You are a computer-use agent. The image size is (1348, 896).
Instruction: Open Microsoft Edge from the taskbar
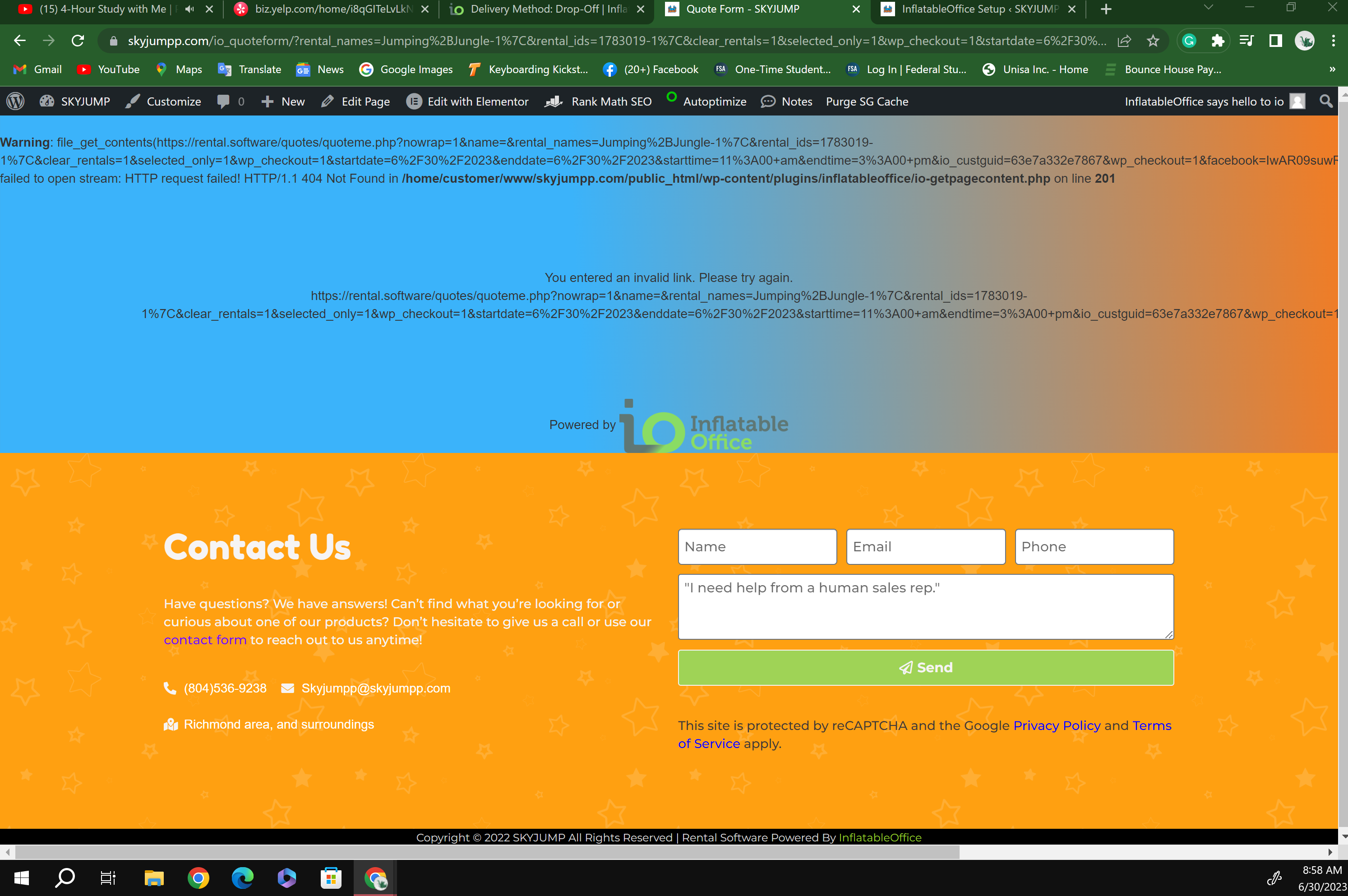pyautogui.click(x=242, y=878)
